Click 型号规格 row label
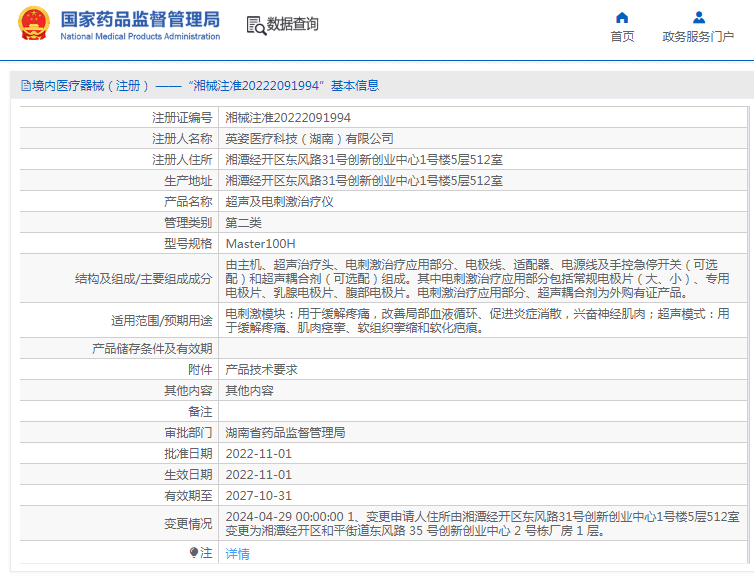 tap(188, 244)
